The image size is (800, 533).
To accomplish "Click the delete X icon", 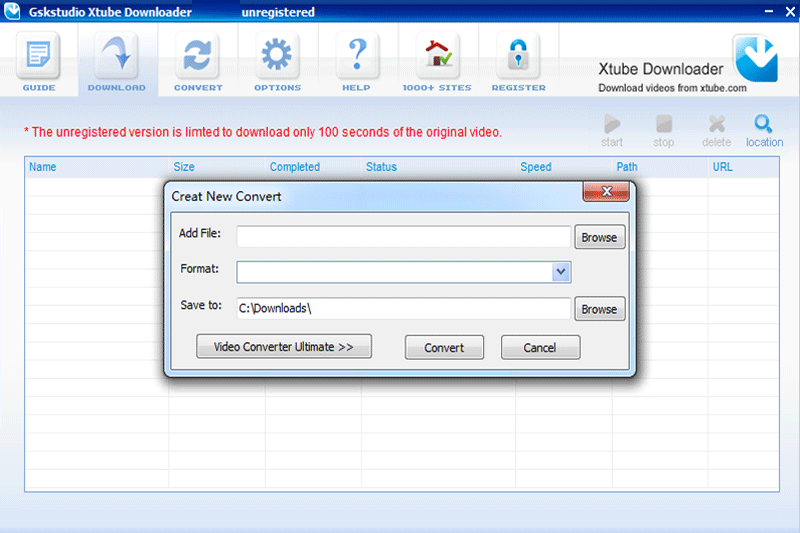I will click(x=716, y=124).
